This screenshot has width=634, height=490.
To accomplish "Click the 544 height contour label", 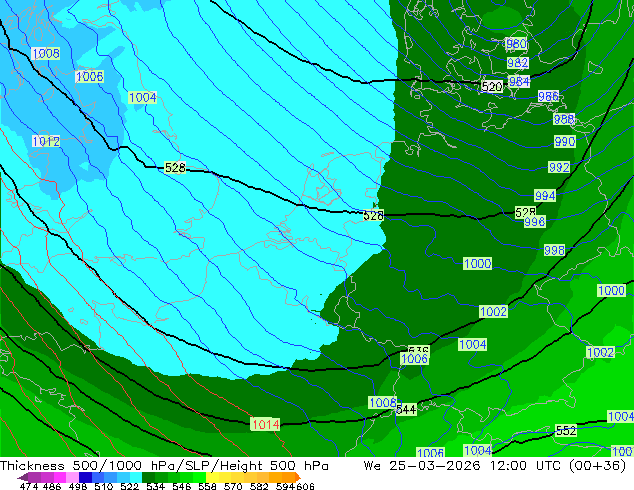I will tap(406, 410).
